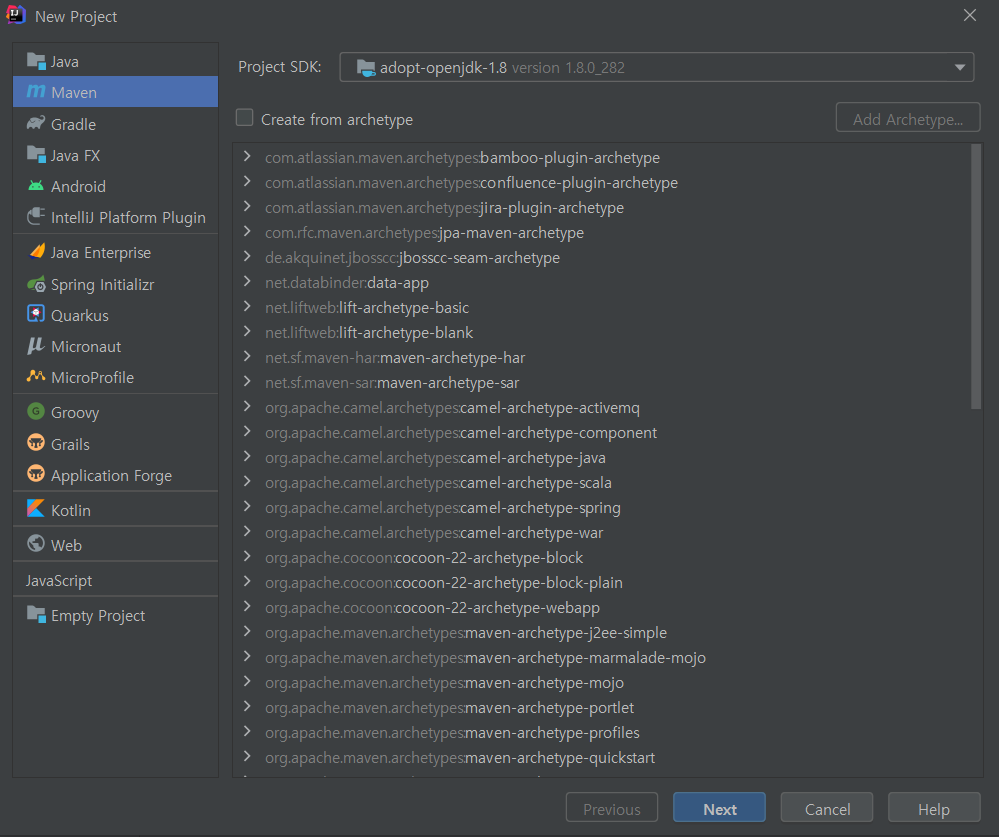
Task: Click the Kotlin K icon
Action: [x=36, y=509]
